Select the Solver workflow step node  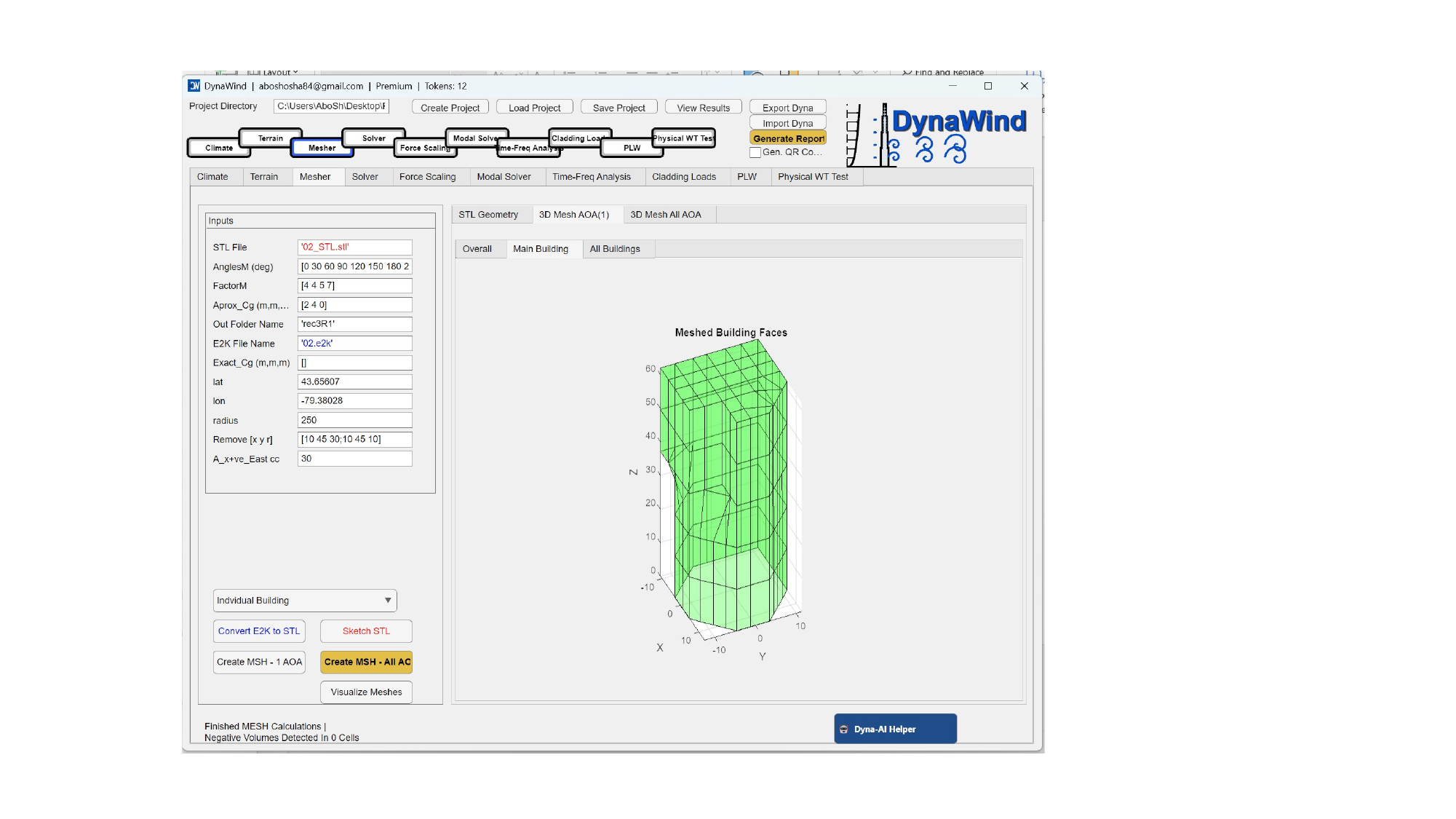click(373, 138)
